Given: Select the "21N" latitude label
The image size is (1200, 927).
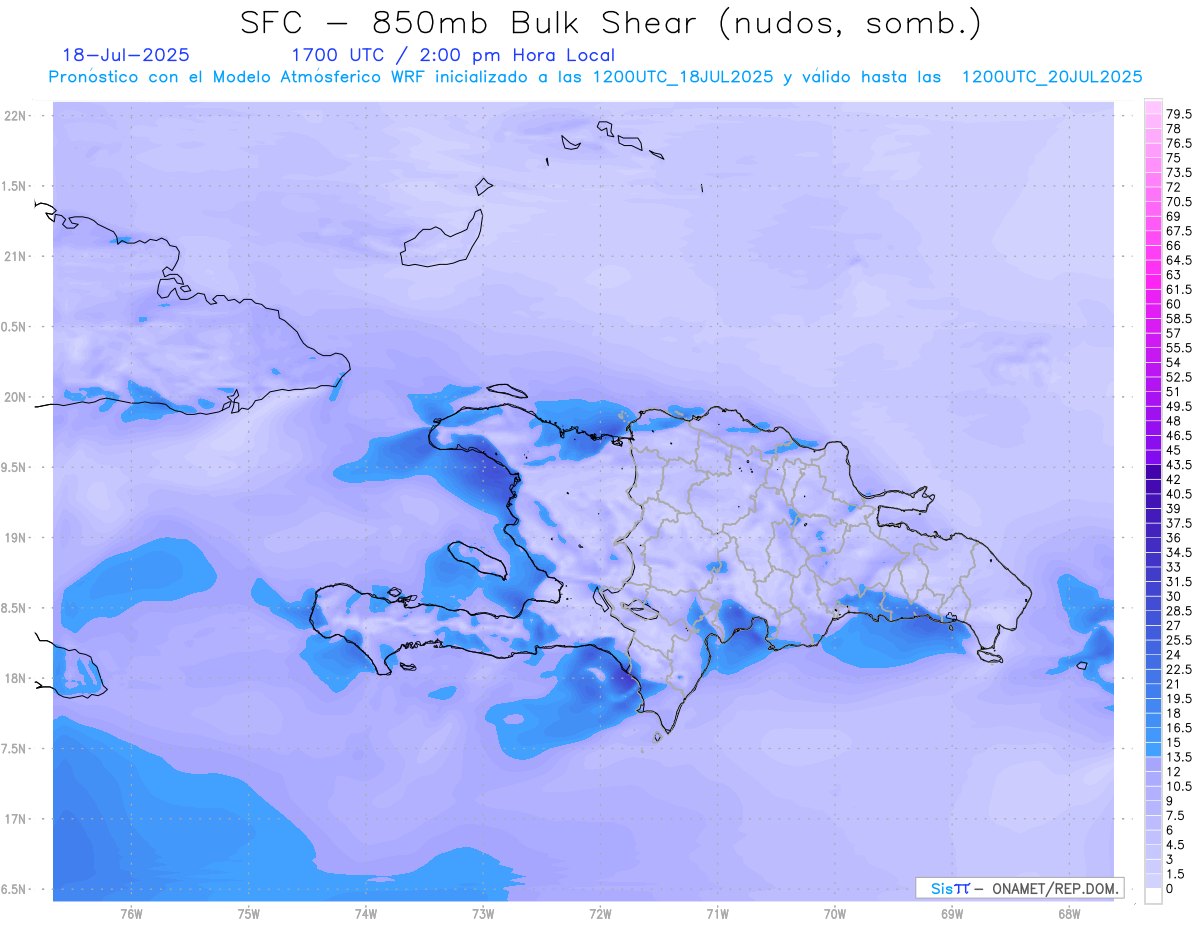Looking at the screenshot, I should [x=17, y=257].
